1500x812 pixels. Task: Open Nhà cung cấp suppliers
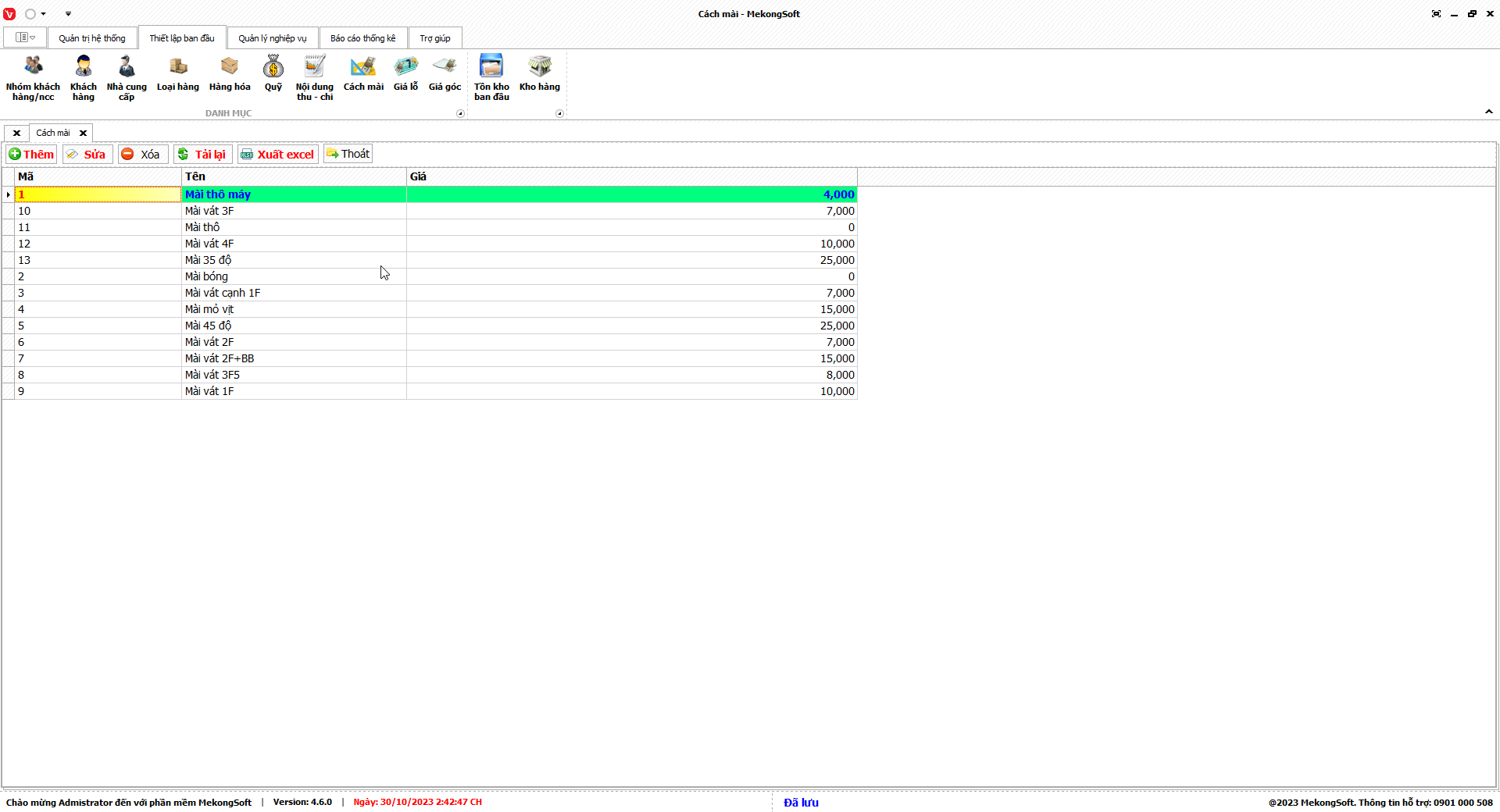(127, 78)
